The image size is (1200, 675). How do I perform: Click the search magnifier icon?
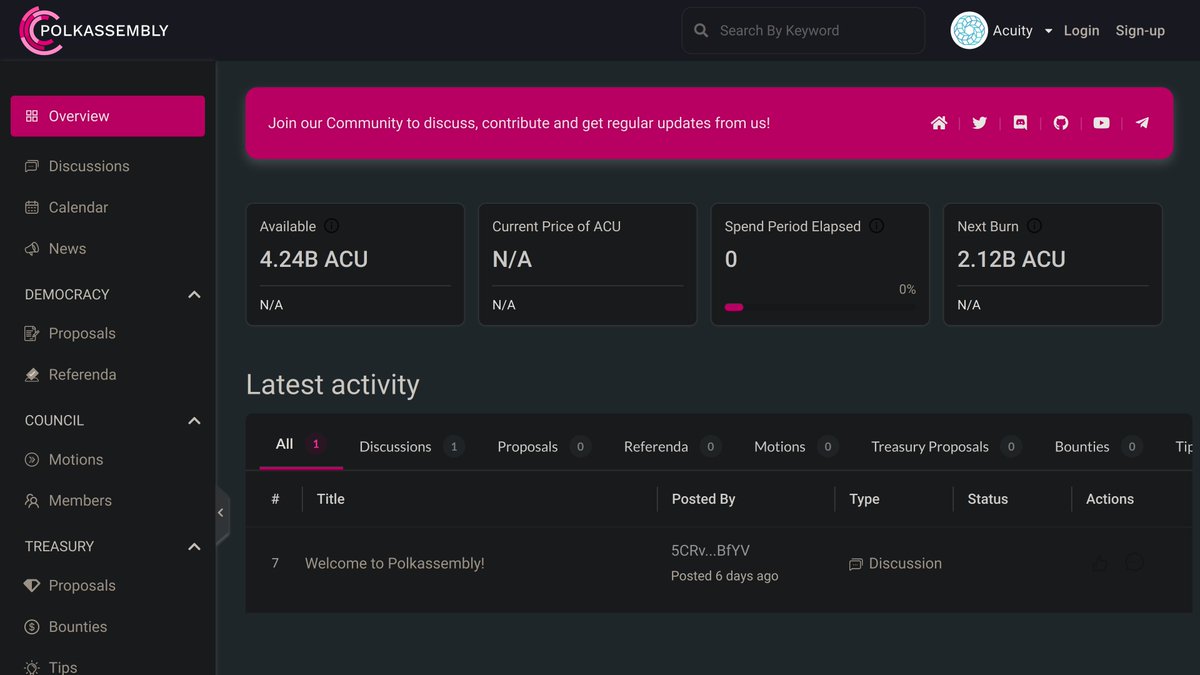[x=701, y=31]
